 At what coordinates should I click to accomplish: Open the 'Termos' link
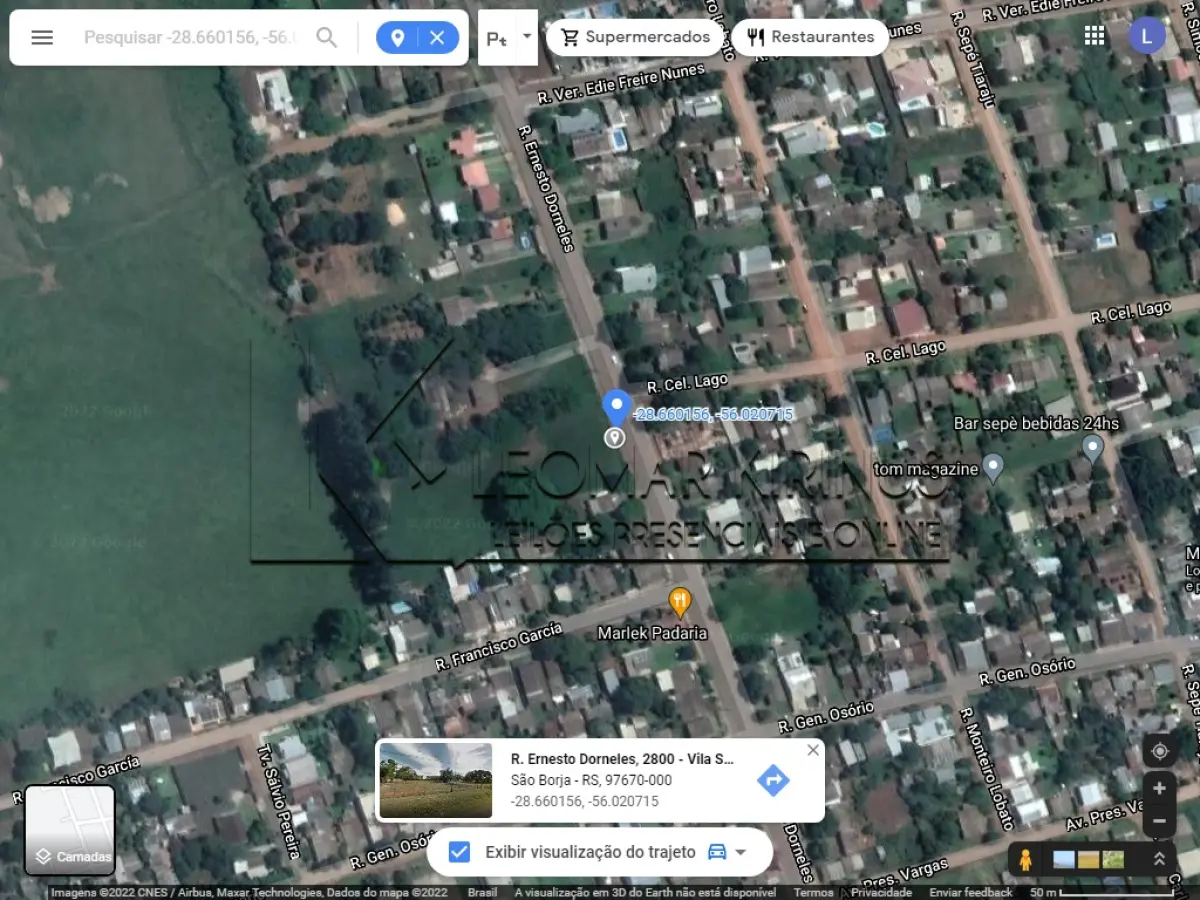coord(813,891)
